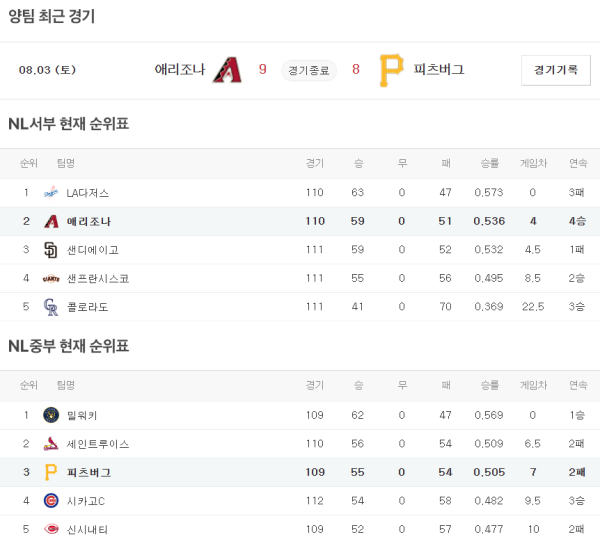
Task: Click the San Diego Padres logo in standings
Action: coord(51,250)
